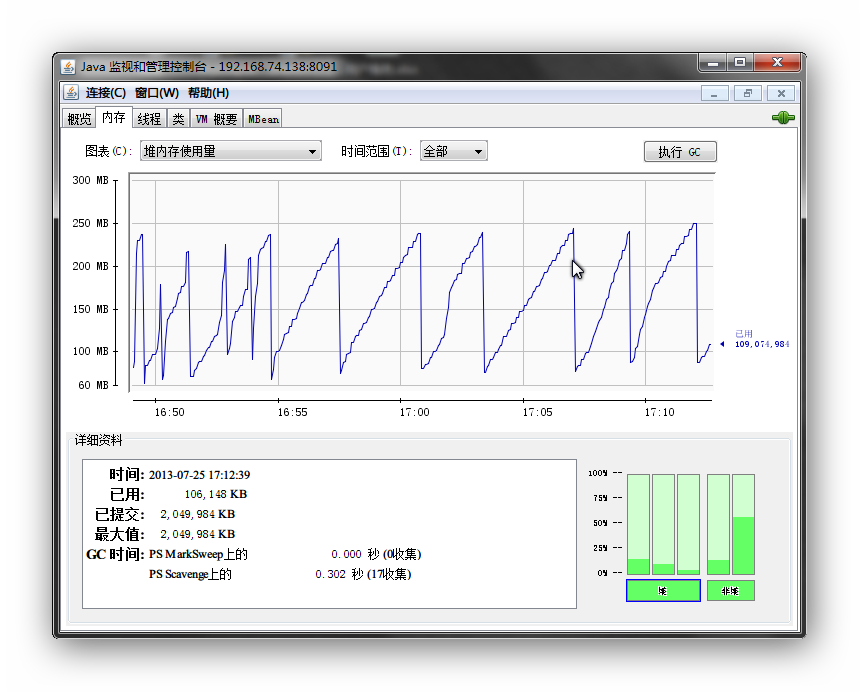
Task: Open the 窗口(W) menu
Action: 157,93
